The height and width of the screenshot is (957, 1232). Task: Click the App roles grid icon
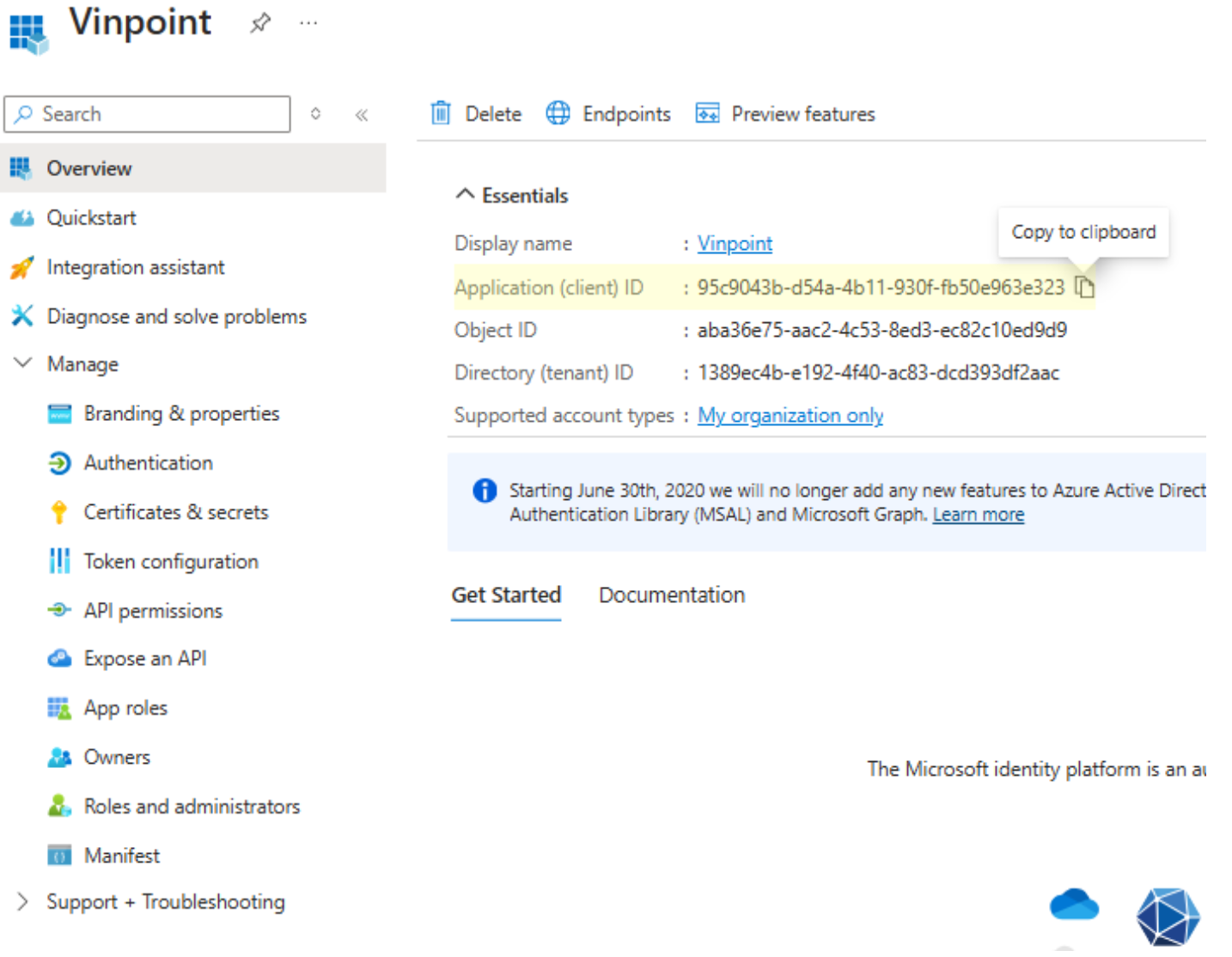pyautogui.click(x=59, y=708)
